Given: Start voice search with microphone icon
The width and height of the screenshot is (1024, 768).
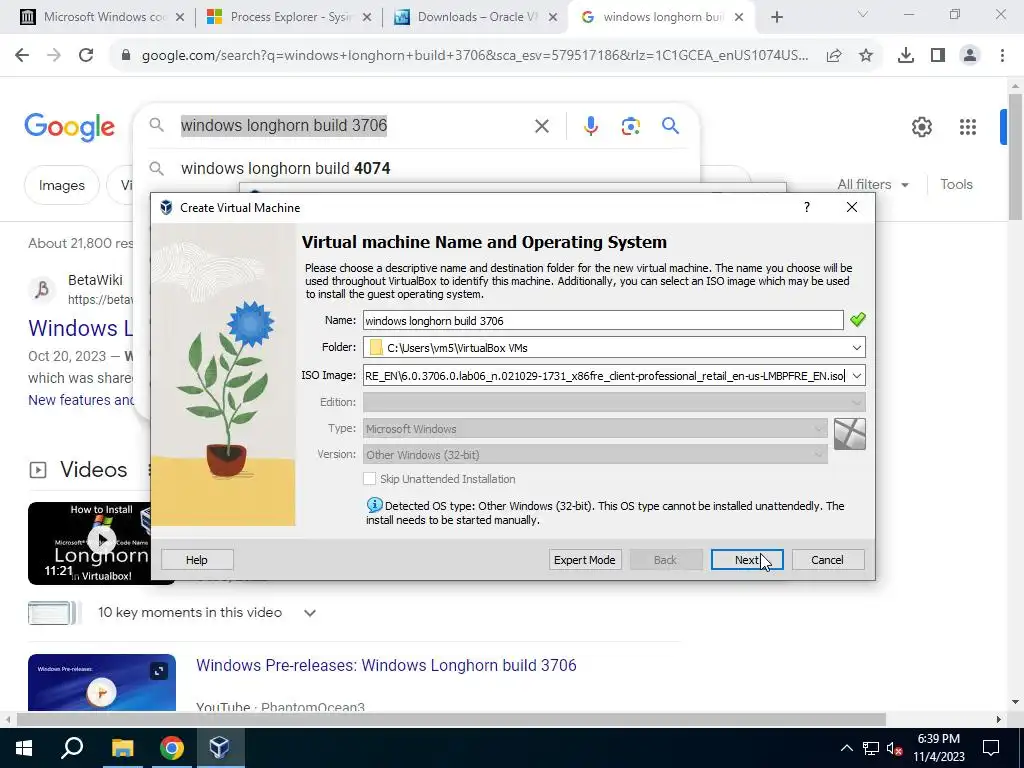Looking at the screenshot, I should click(590, 126).
